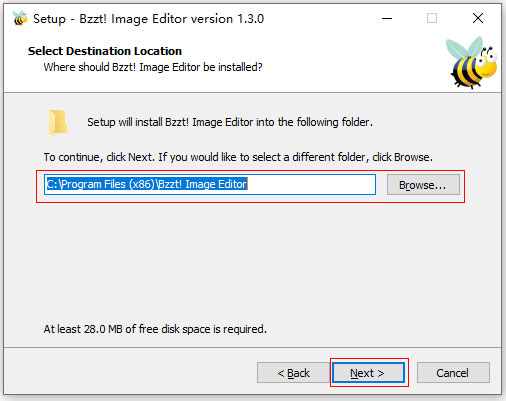This screenshot has height=401, width=506.
Task: Go back with the Back button
Action: click(x=293, y=373)
